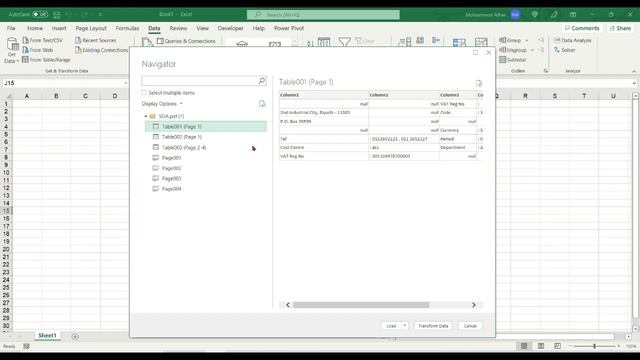Viewport: 640px width, 360px height.
Task: Open Load button dropdown arrow
Action: point(404,326)
